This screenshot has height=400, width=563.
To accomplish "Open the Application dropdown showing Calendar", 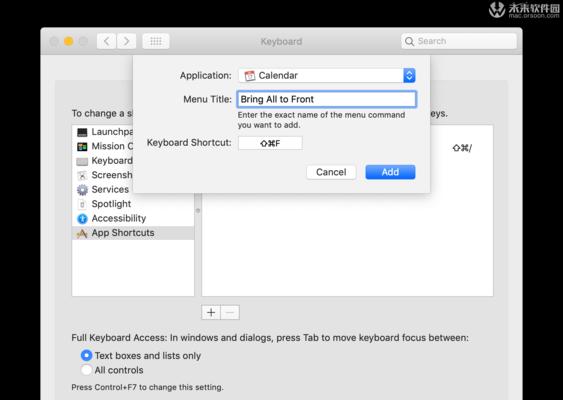I will pyautogui.click(x=327, y=75).
